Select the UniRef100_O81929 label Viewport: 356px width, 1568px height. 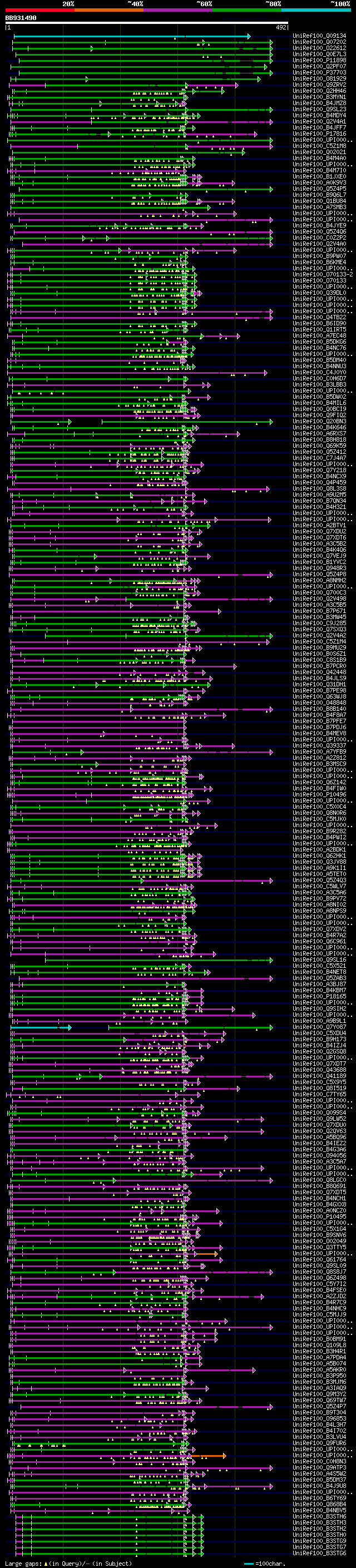coord(319,78)
